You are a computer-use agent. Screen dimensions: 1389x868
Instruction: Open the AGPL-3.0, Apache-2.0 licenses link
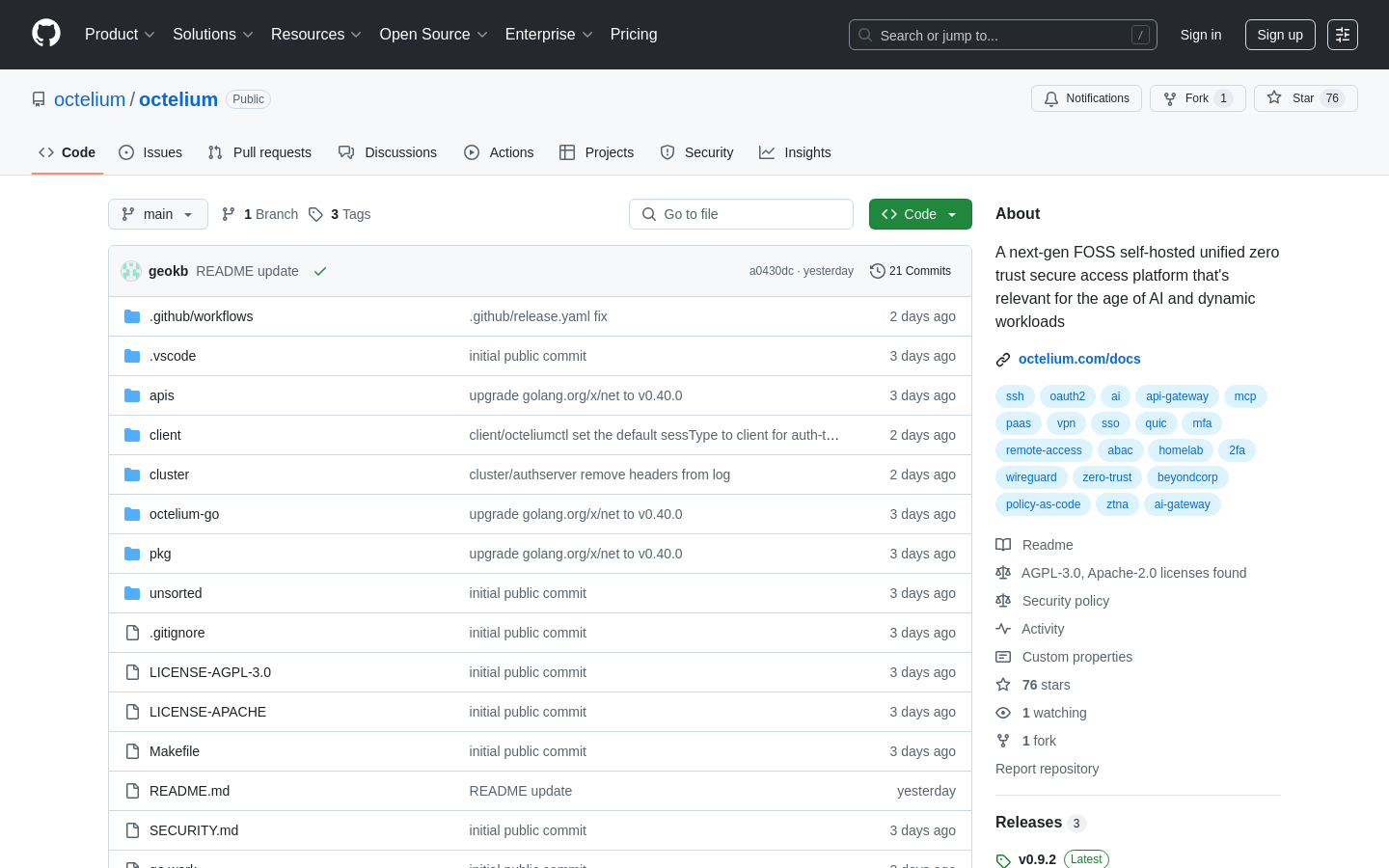click(x=1133, y=573)
